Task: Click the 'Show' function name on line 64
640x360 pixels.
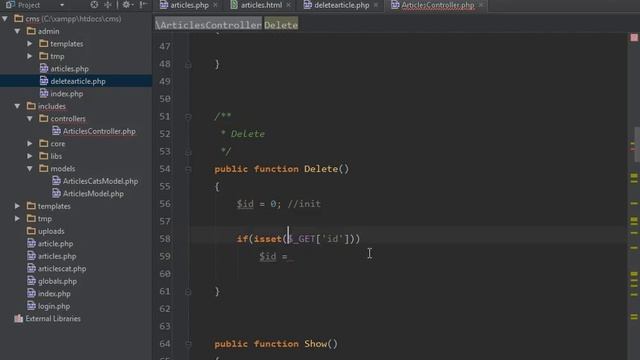Action: tap(316, 344)
